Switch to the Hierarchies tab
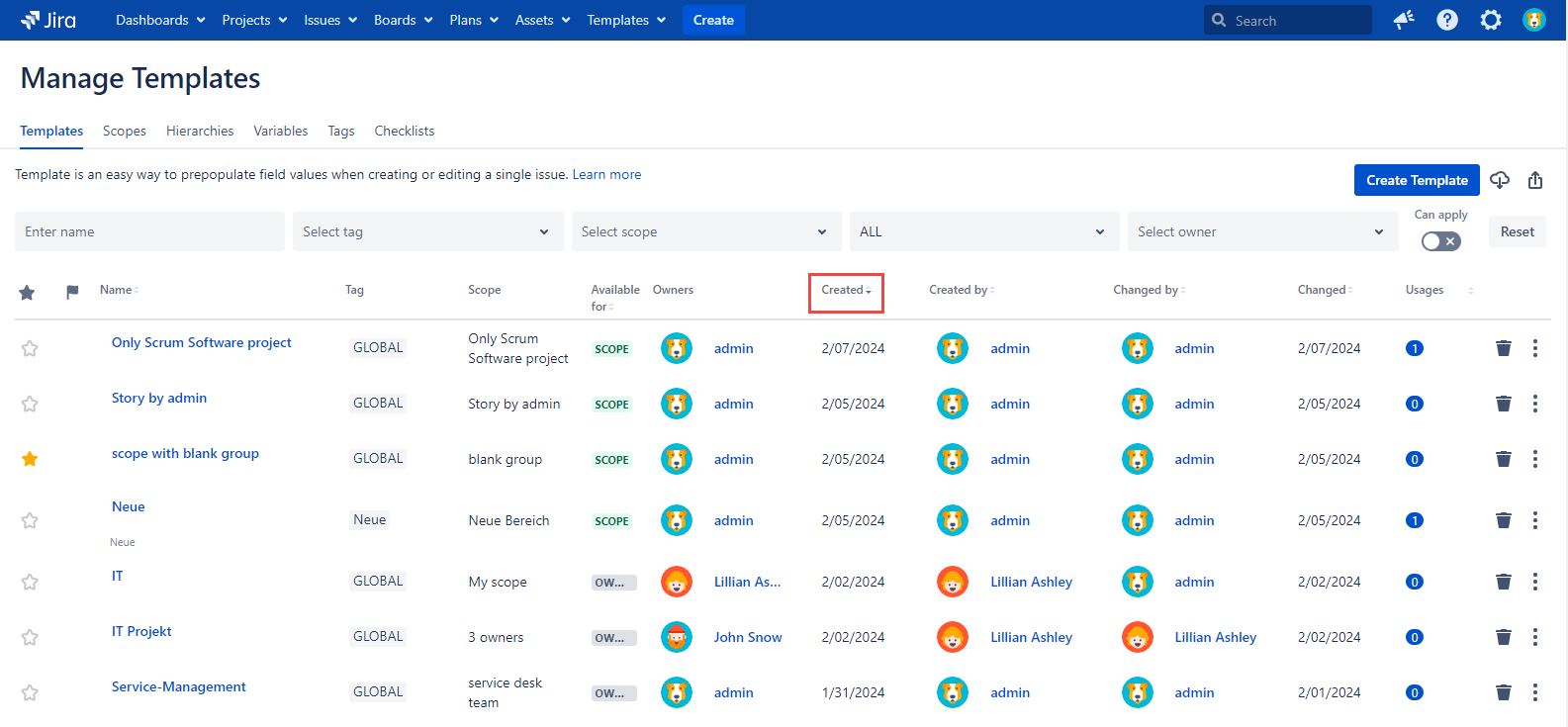The height and width of the screenshot is (727, 1568). (x=200, y=131)
